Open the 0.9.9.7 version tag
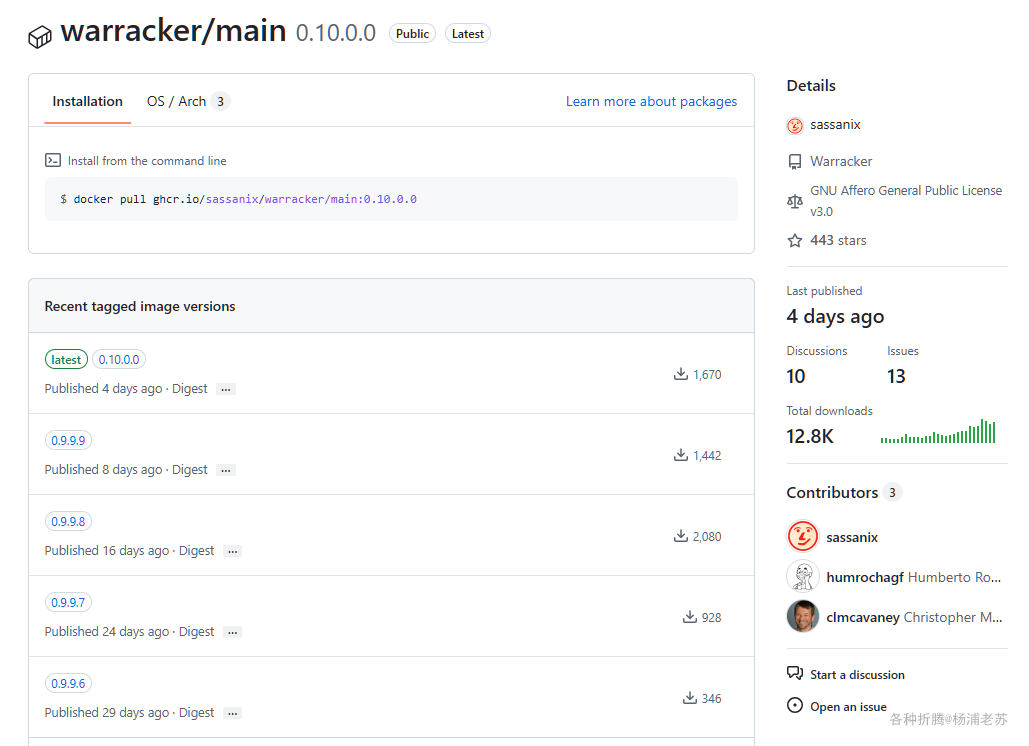This screenshot has width=1029, height=746. point(68,602)
